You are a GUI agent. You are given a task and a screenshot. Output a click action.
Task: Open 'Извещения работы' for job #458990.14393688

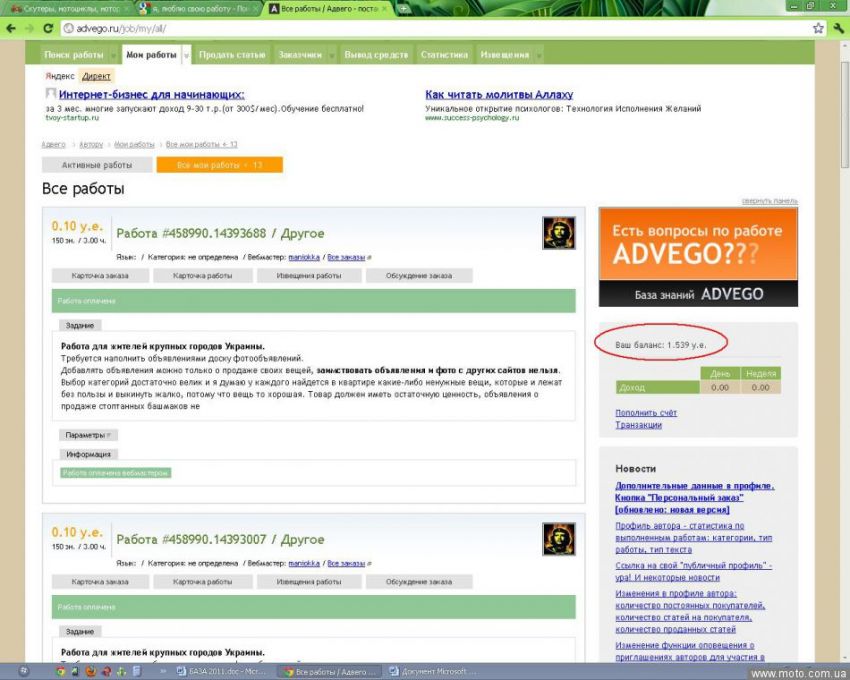[309, 275]
